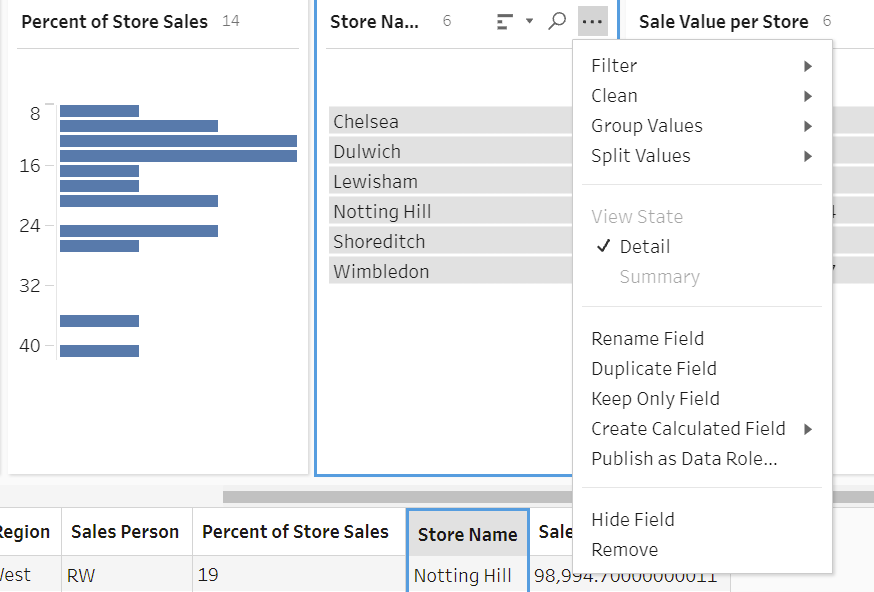
Task: Select Hide Field in the menu
Action: click(x=632, y=520)
